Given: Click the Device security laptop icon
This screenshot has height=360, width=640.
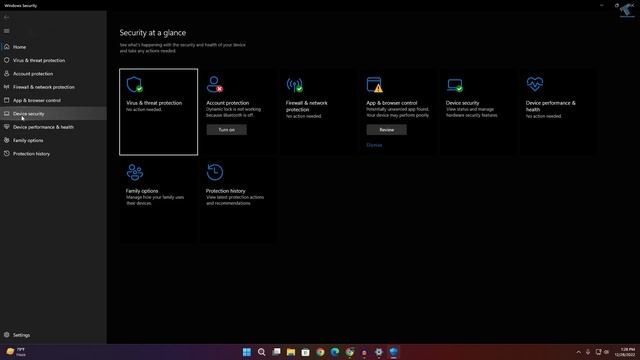Looking at the screenshot, I should click(454, 85).
